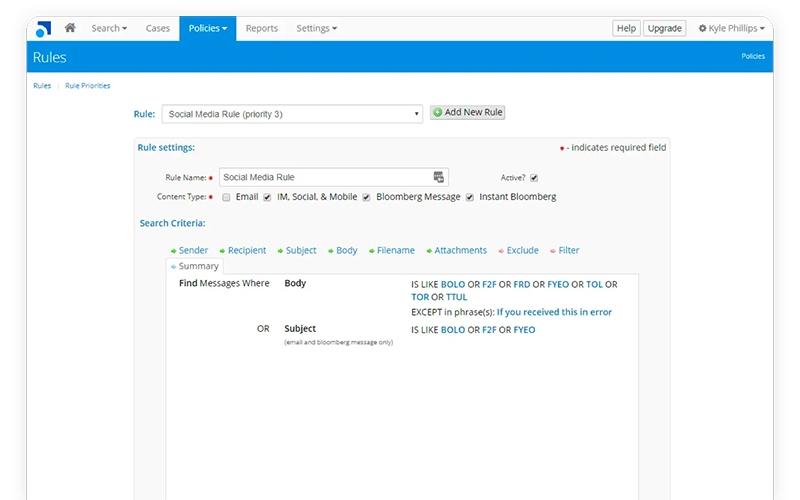The image size is (800, 500).
Task: Uncheck Bloomberg Message checkbox
Action: point(366,197)
